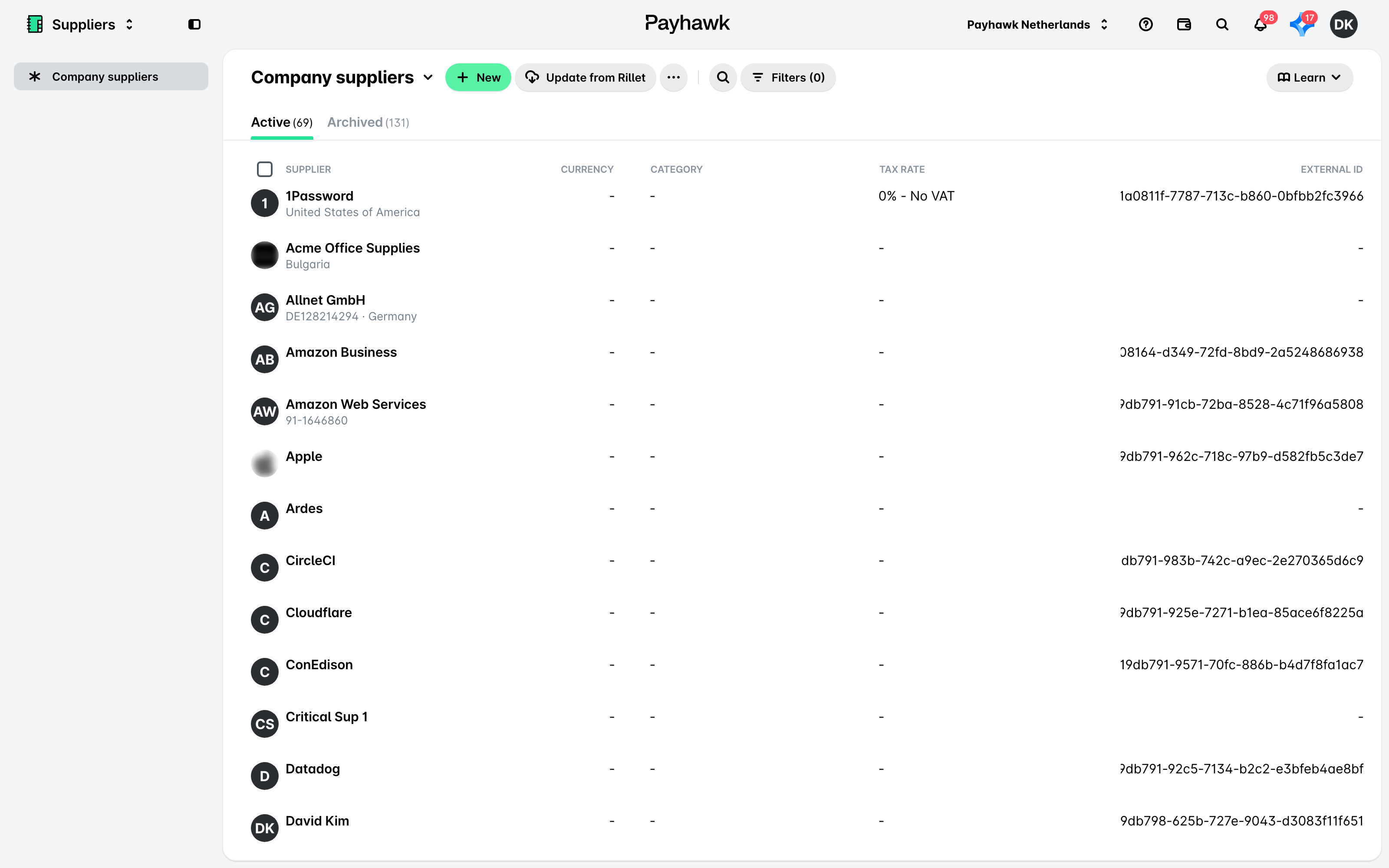Viewport: 1389px width, 868px height.
Task: Open Cloudflare supplier row
Action: (807, 620)
